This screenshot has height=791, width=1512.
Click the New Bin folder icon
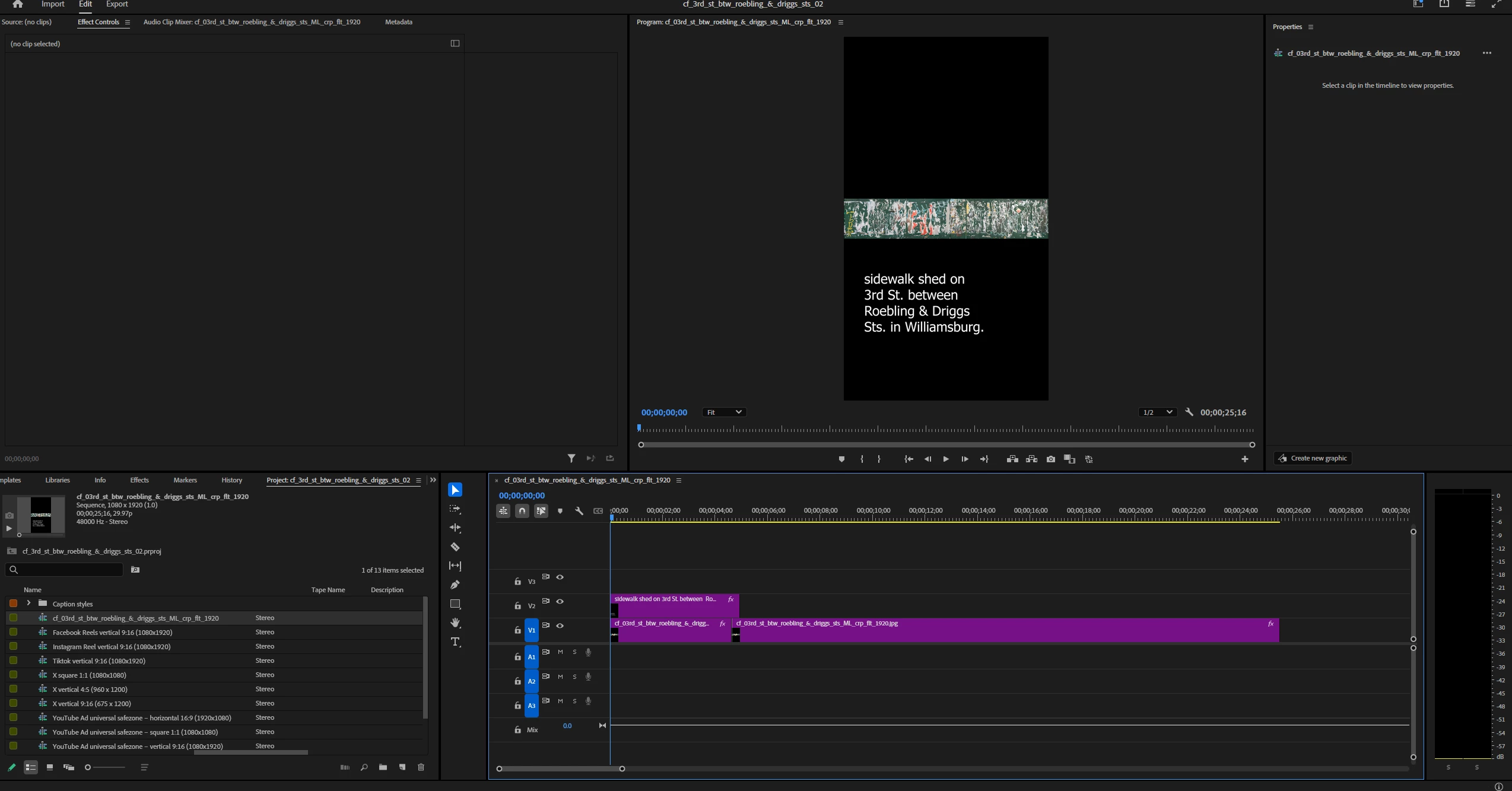coord(383,767)
